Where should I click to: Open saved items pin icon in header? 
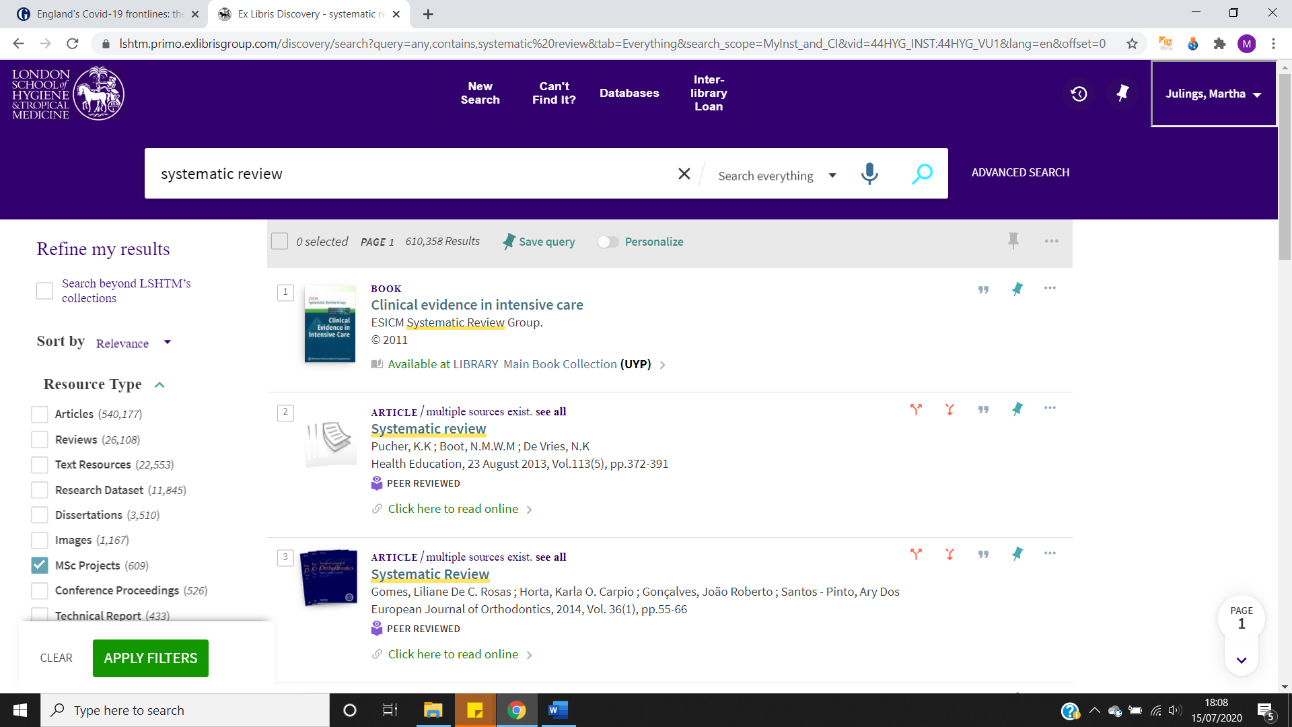pyautogui.click(x=1122, y=93)
